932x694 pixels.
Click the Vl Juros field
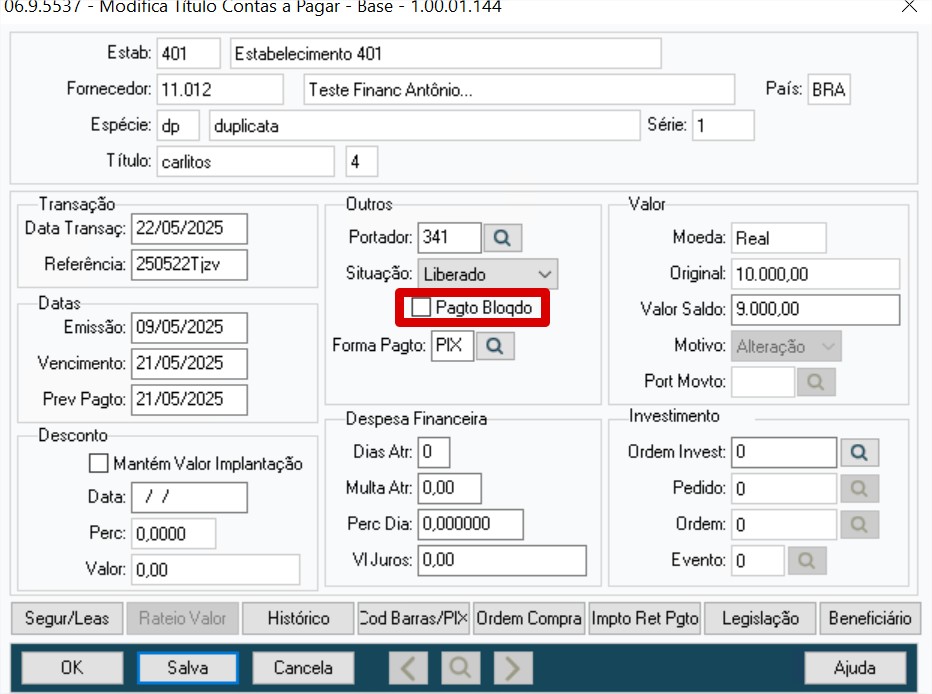pyautogui.click(x=502, y=560)
